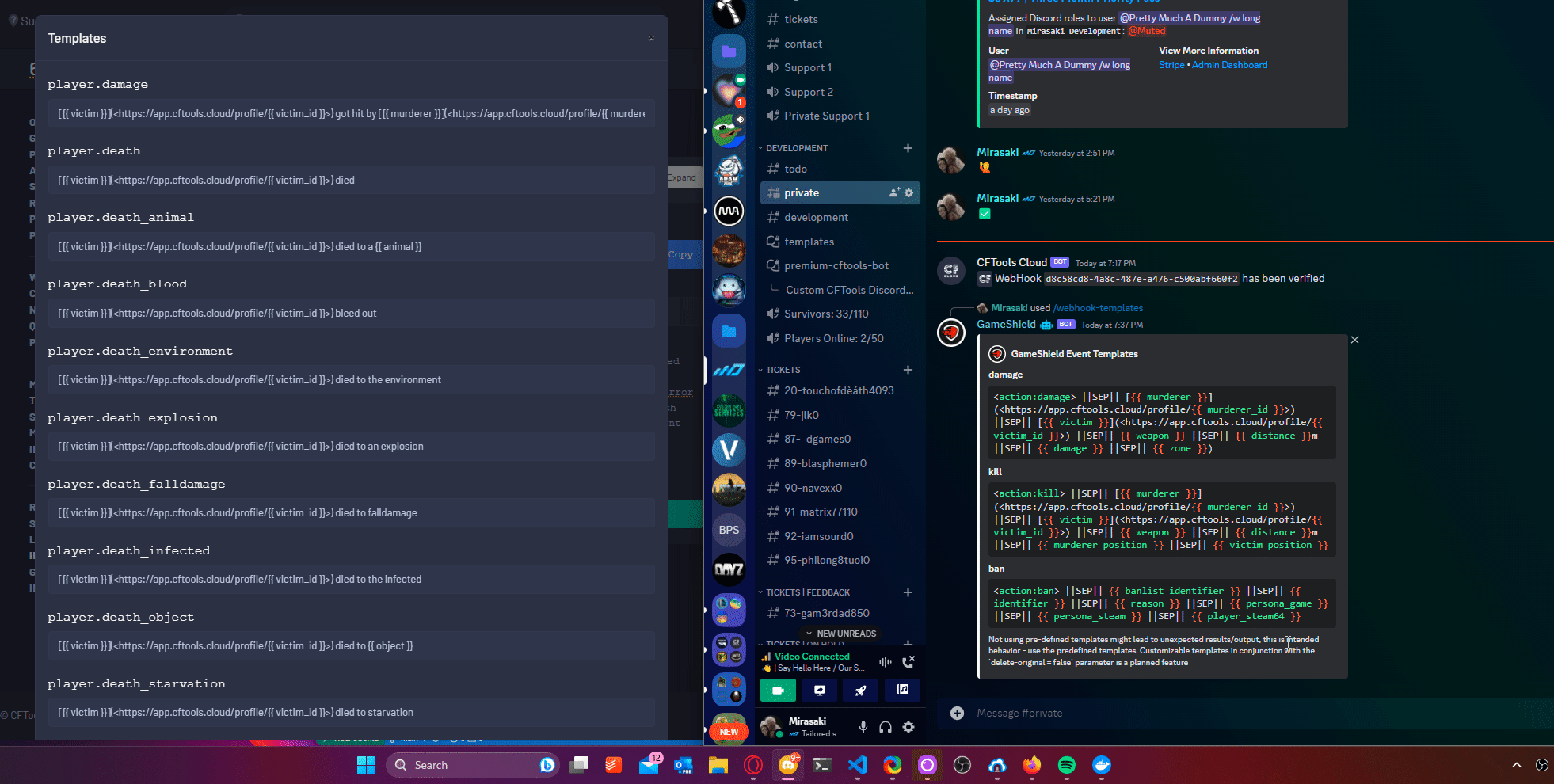Deafen audio with the headphones icon

[886, 727]
